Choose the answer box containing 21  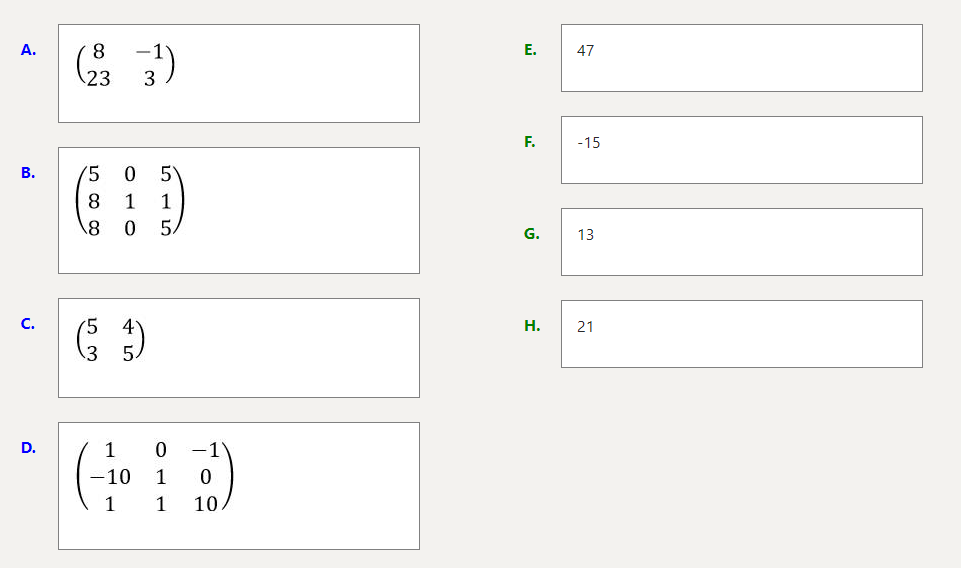pyautogui.click(x=741, y=334)
